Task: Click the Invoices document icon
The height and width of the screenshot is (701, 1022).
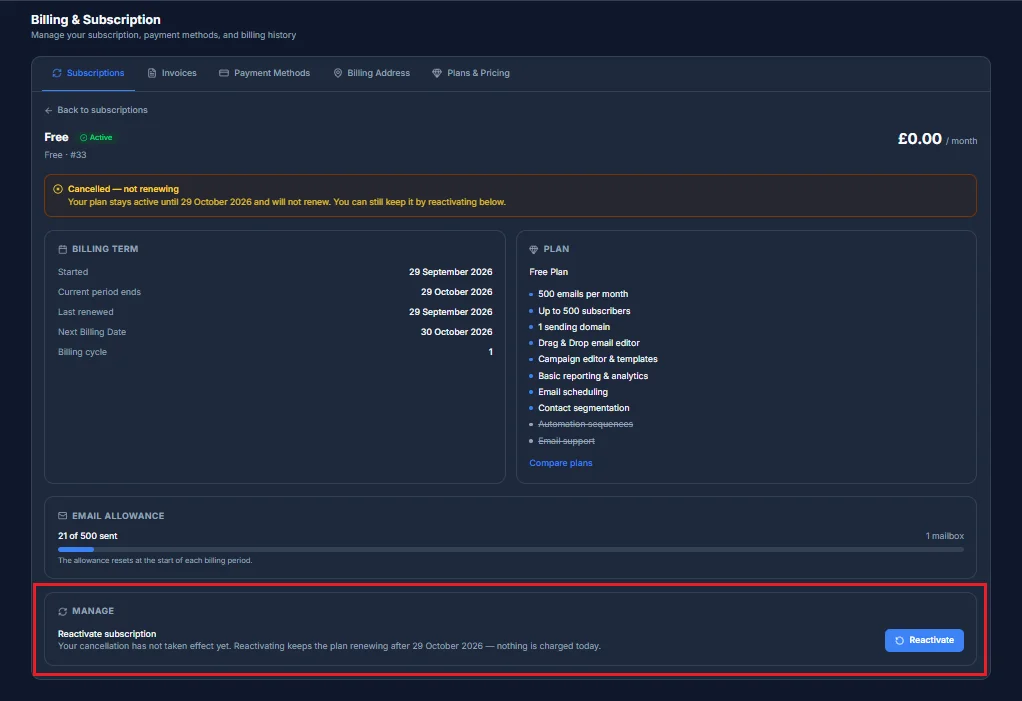Action: tap(152, 73)
